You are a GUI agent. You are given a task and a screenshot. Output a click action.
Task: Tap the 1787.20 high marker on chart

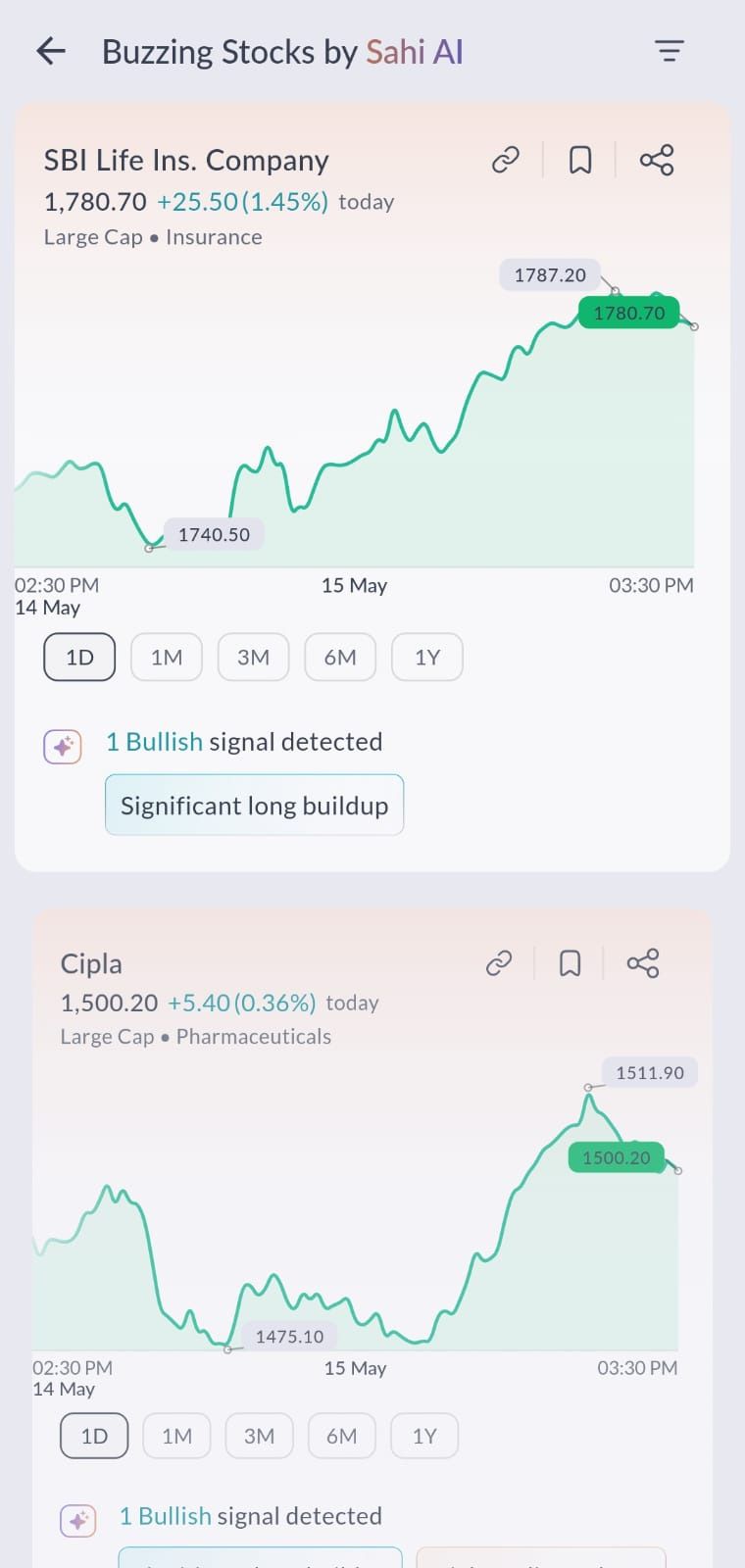550,275
